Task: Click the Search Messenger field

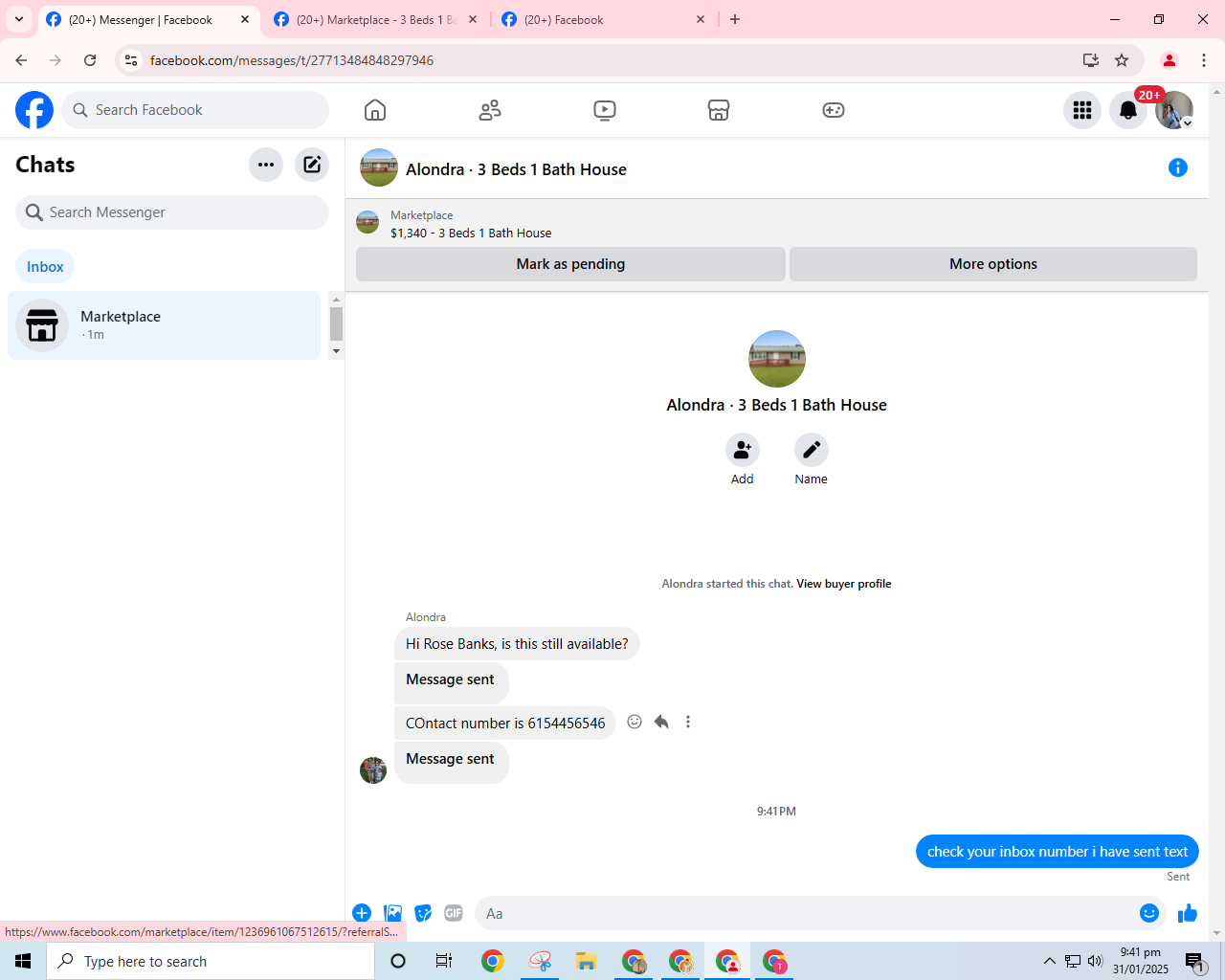Action: (x=172, y=212)
